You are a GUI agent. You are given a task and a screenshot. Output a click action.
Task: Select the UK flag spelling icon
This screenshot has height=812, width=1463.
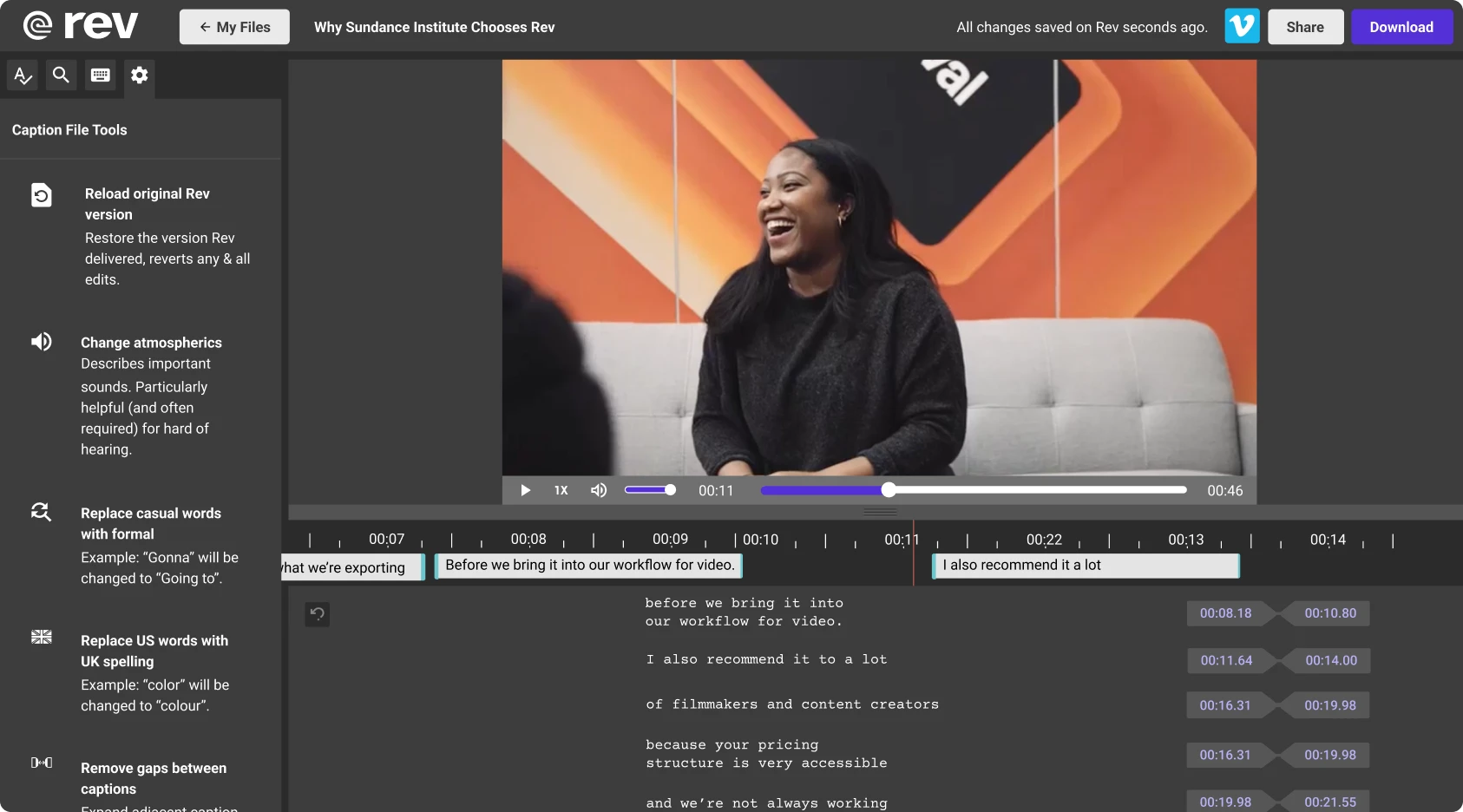(41, 636)
